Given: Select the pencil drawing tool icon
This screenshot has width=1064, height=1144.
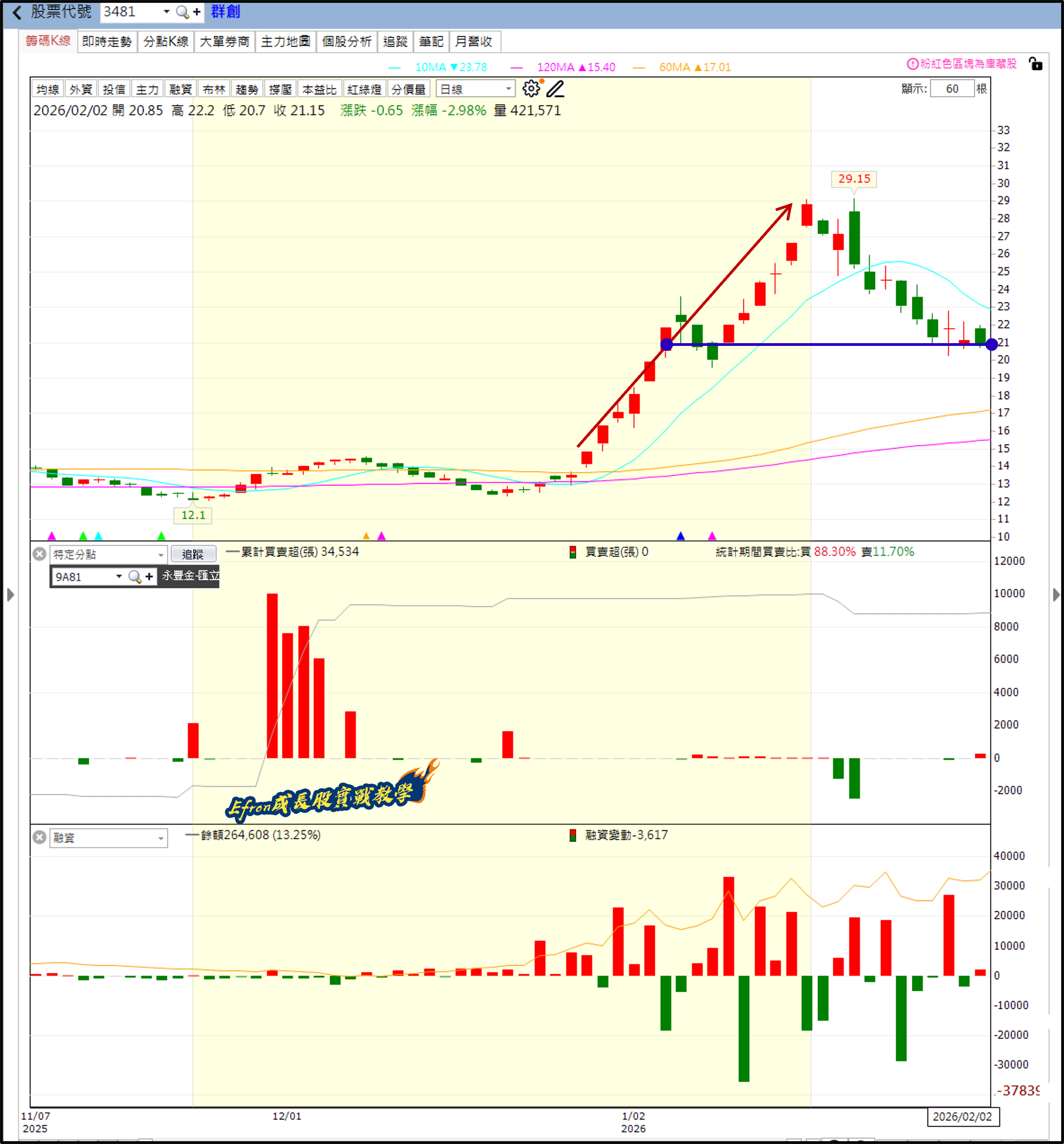Looking at the screenshot, I should (555, 89).
